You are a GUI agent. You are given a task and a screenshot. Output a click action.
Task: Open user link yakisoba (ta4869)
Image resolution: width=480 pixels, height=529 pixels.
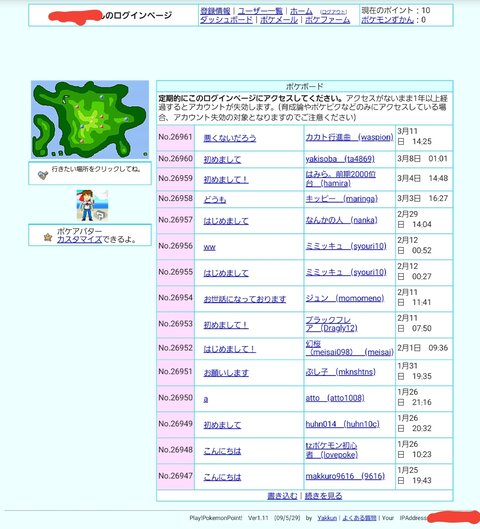[x=340, y=159]
